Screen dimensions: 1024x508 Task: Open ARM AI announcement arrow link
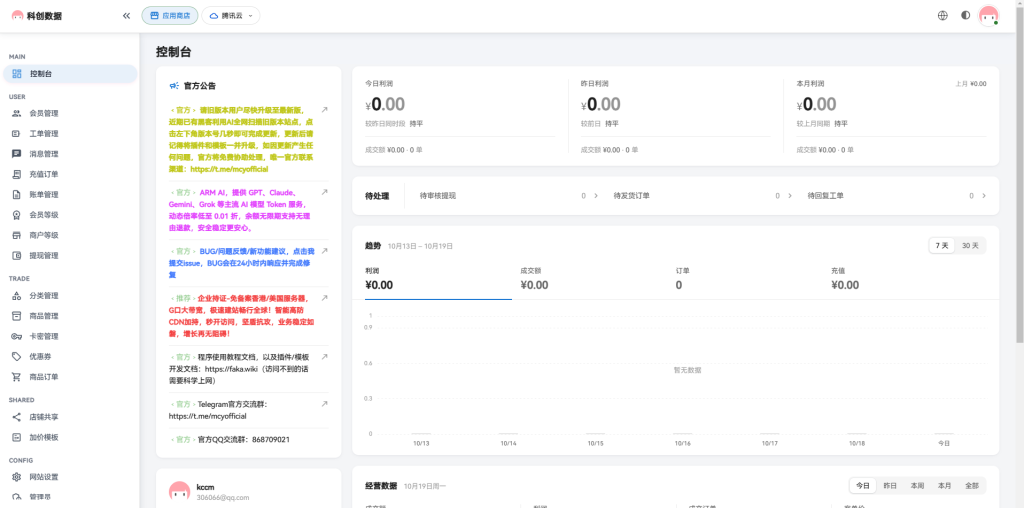(x=324, y=193)
